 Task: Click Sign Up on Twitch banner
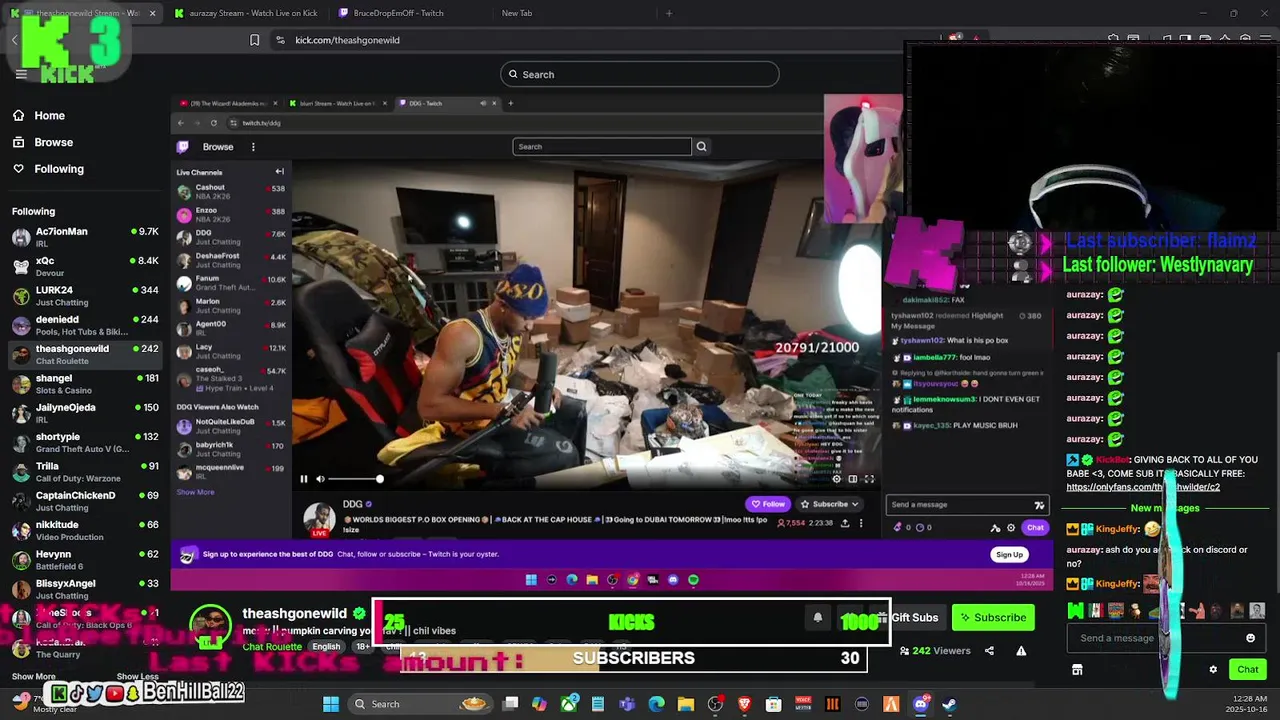tap(1009, 555)
